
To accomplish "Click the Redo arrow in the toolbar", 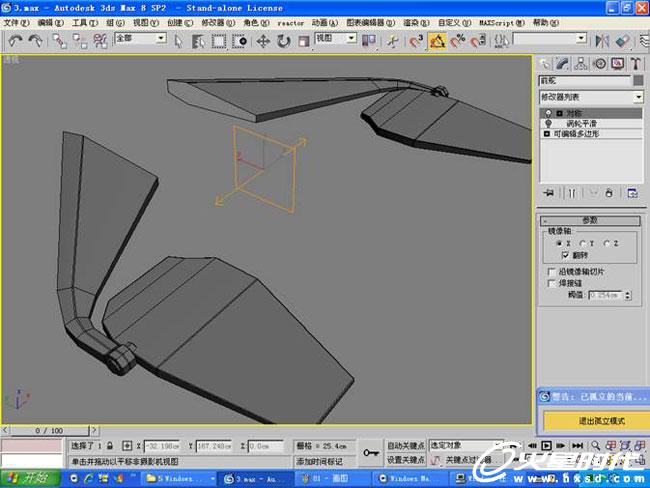I will (x=35, y=41).
